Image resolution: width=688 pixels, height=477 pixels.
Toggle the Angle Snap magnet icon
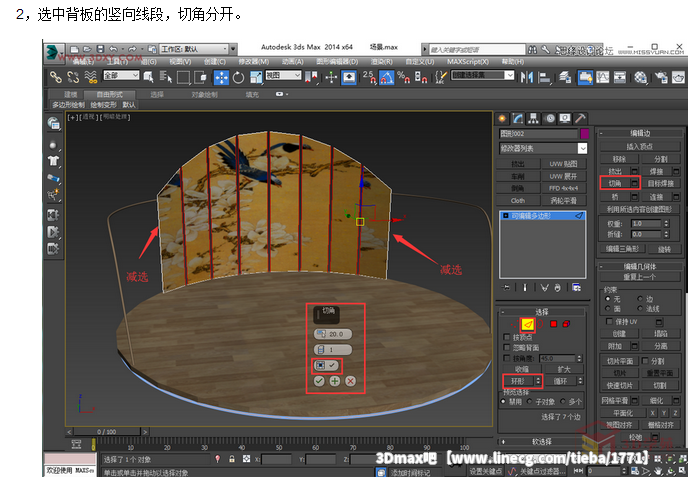[386, 78]
